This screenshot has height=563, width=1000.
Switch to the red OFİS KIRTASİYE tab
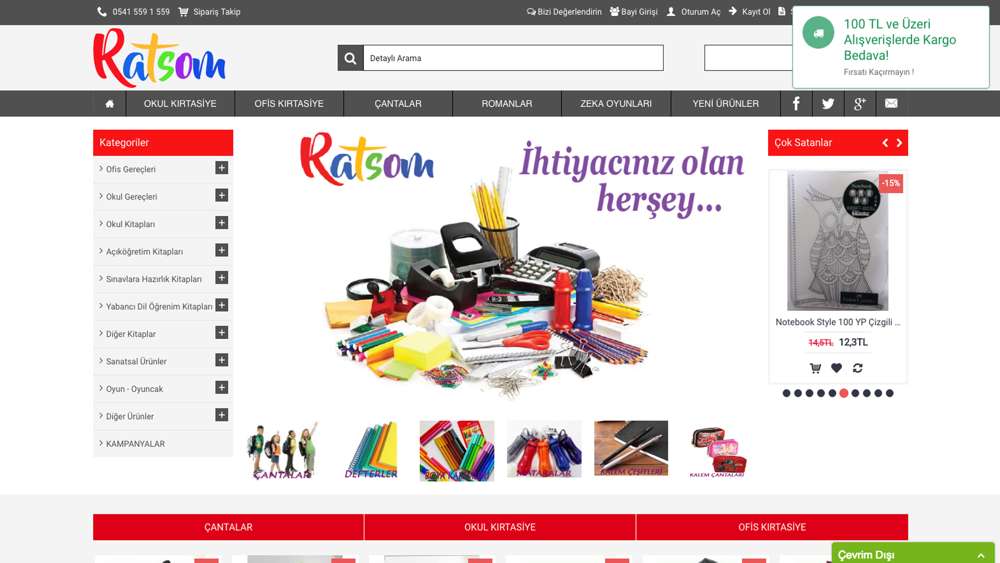(x=772, y=527)
